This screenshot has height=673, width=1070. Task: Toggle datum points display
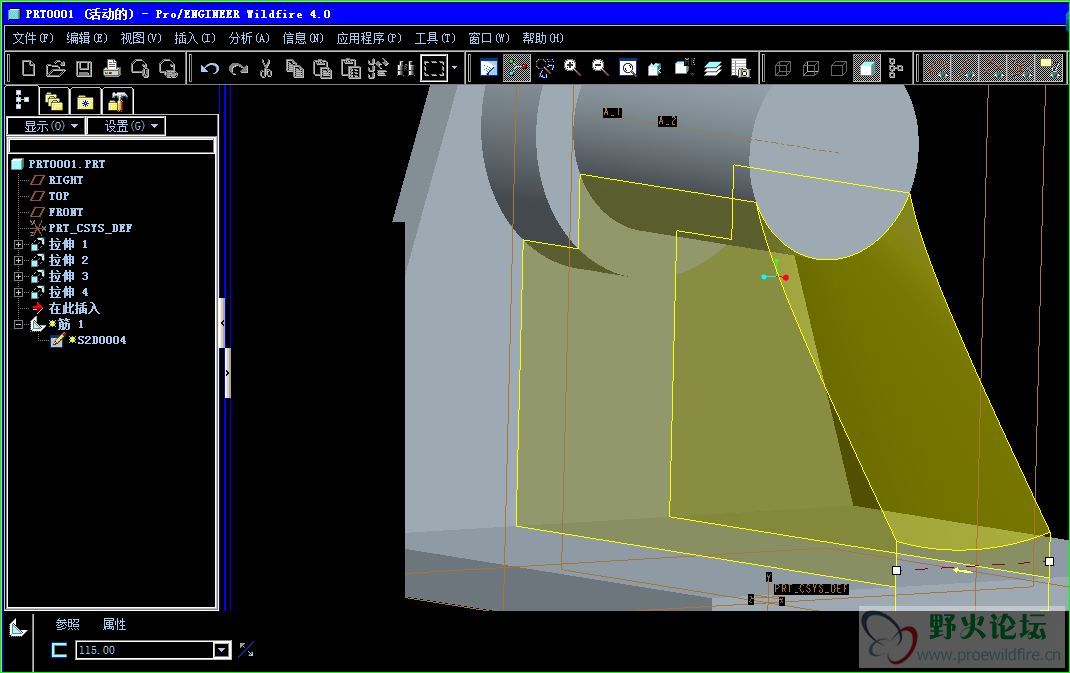click(x=994, y=68)
